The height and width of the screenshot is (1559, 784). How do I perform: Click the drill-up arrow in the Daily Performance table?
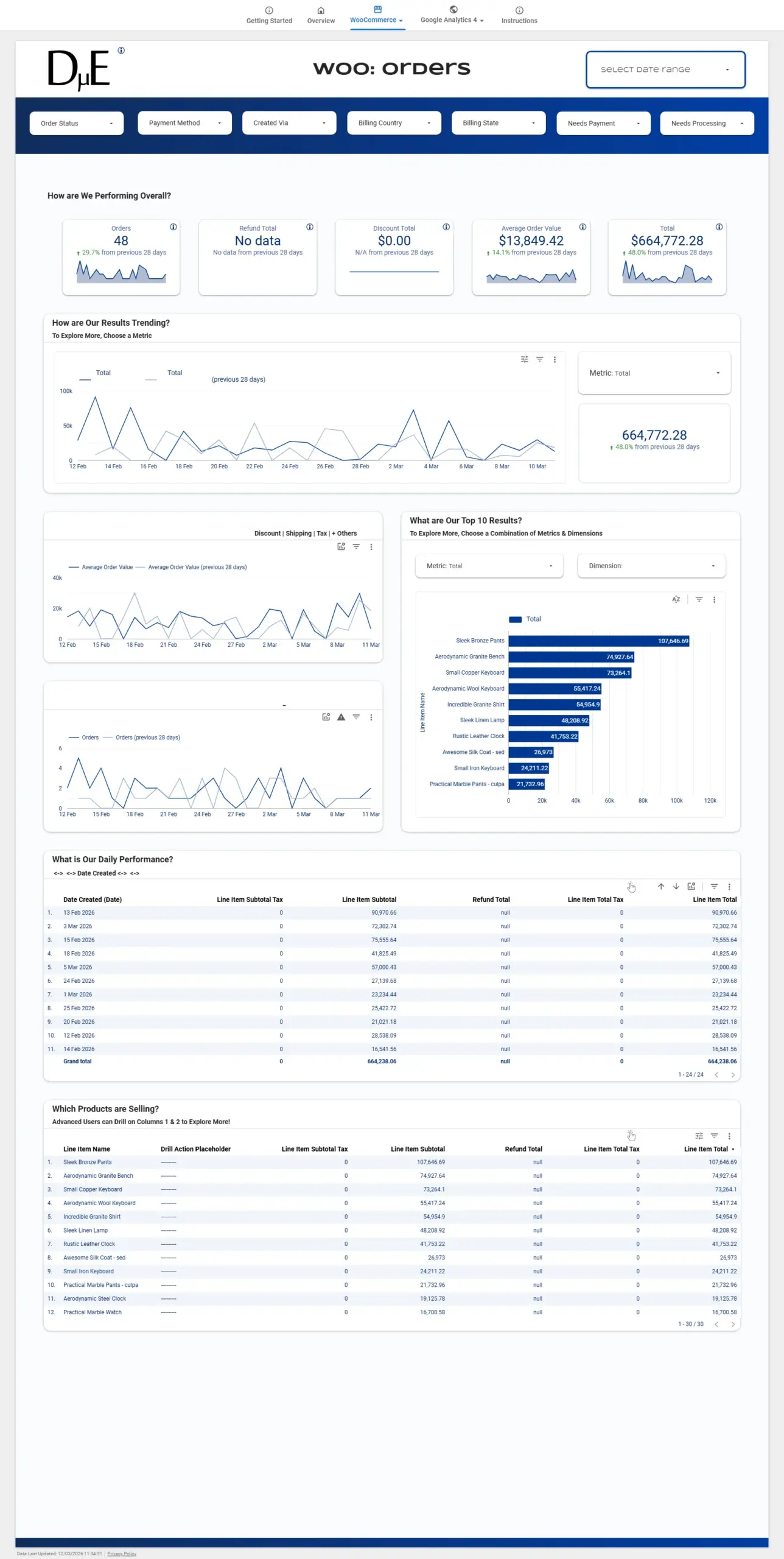tap(661, 887)
